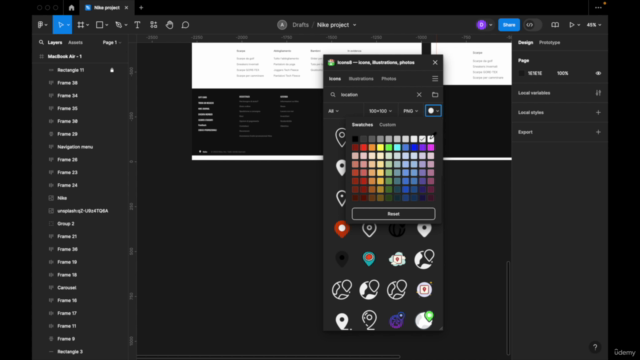The height and width of the screenshot is (360, 640).
Task: Select the Rectangle shape tool
Action: [x=99, y=25]
